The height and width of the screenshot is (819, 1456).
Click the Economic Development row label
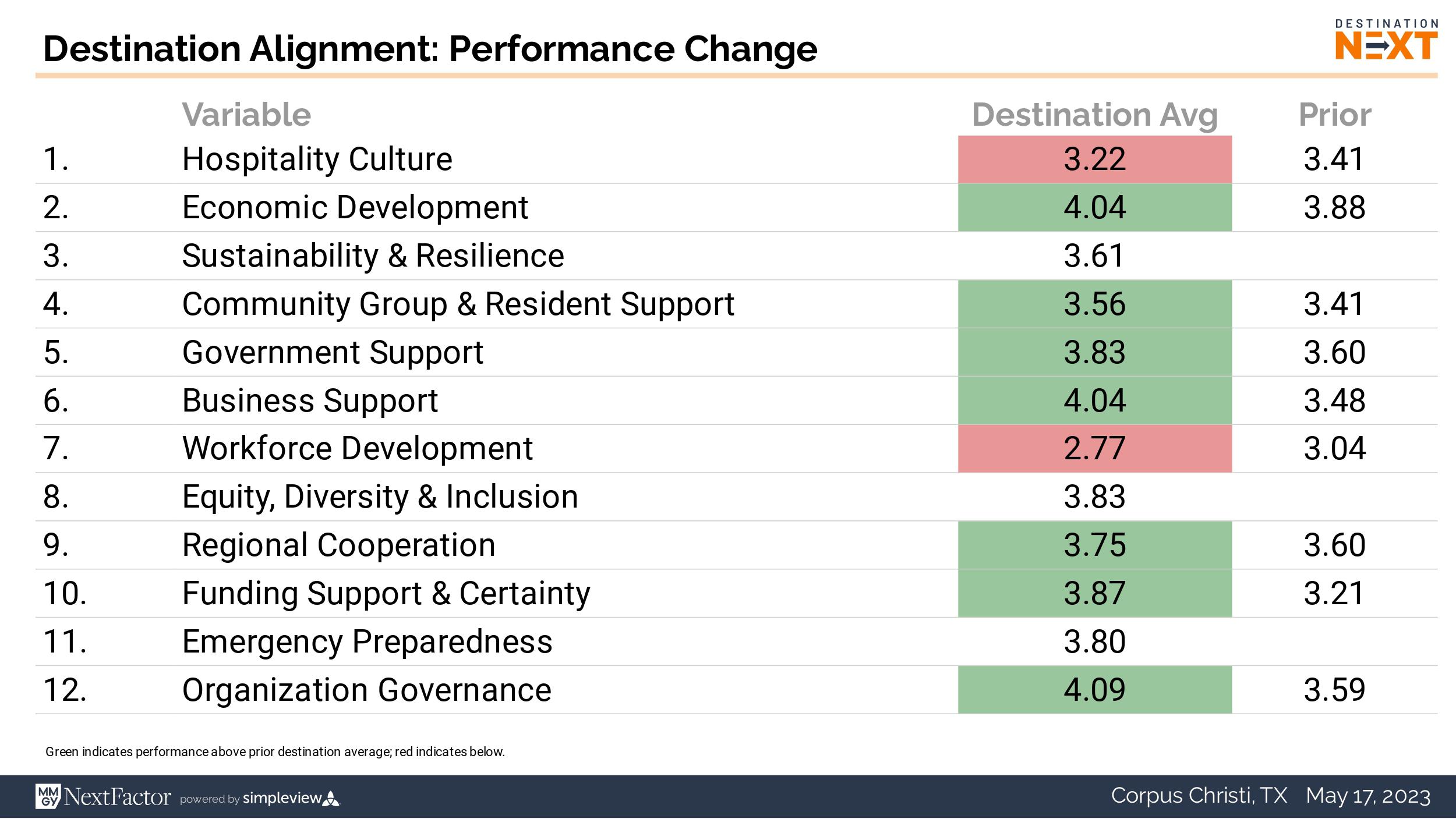pyautogui.click(x=355, y=208)
